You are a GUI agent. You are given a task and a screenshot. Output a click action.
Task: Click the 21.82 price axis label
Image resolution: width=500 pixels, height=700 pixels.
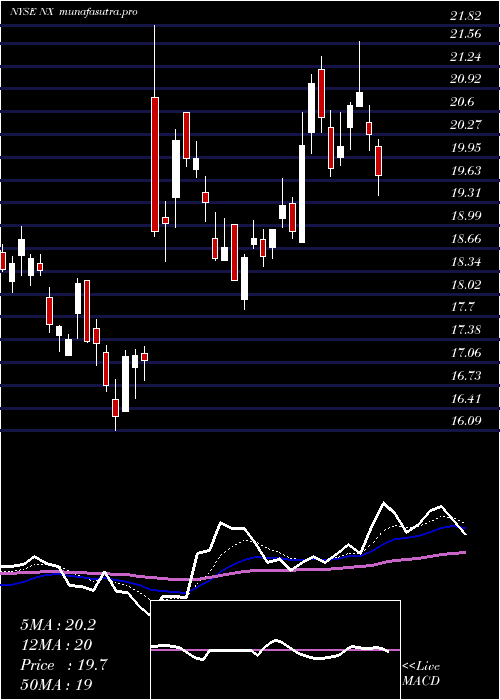click(x=466, y=16)
